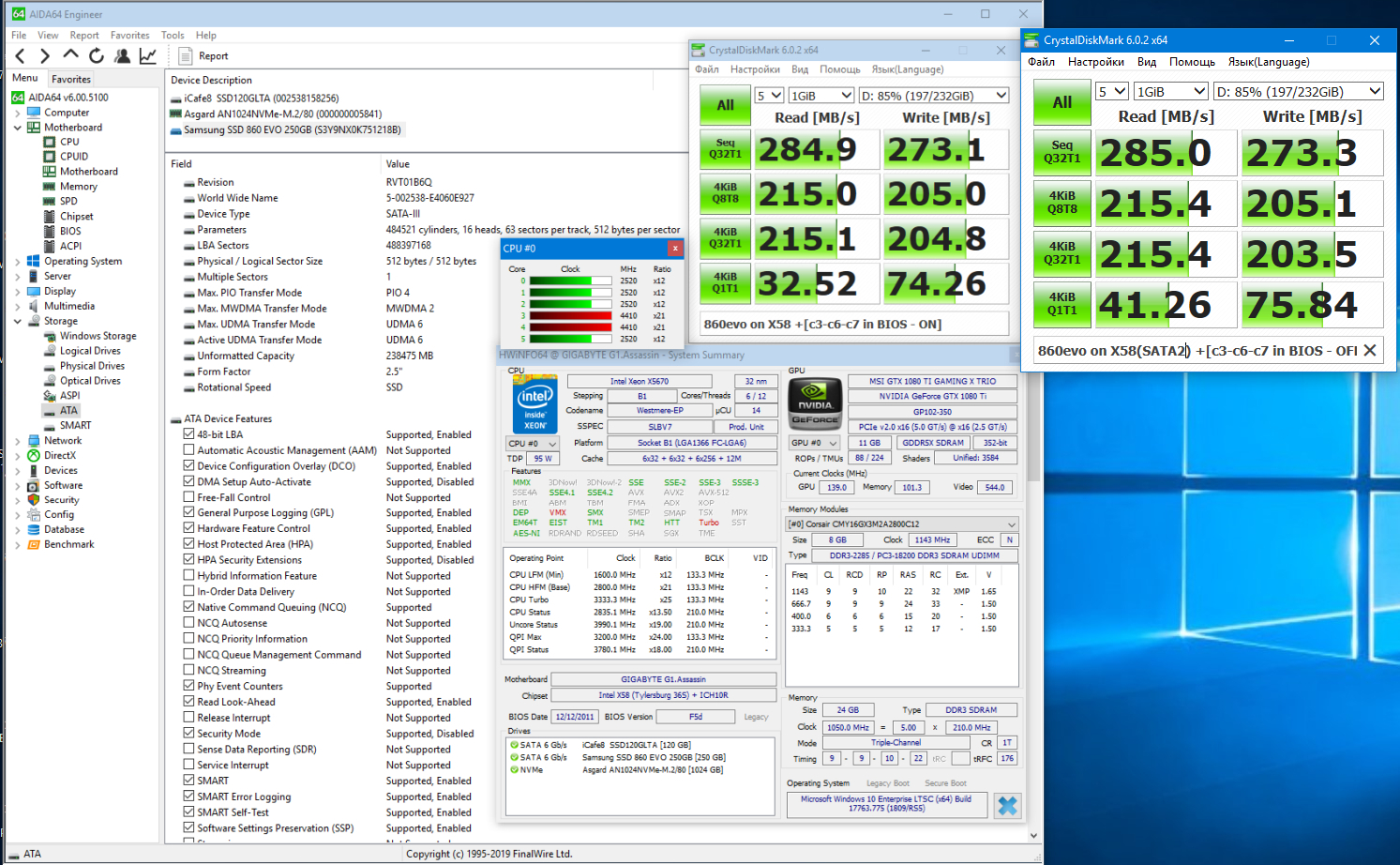
Task: Select the Security shield icon in the tree
Action: tap(34, 500)
